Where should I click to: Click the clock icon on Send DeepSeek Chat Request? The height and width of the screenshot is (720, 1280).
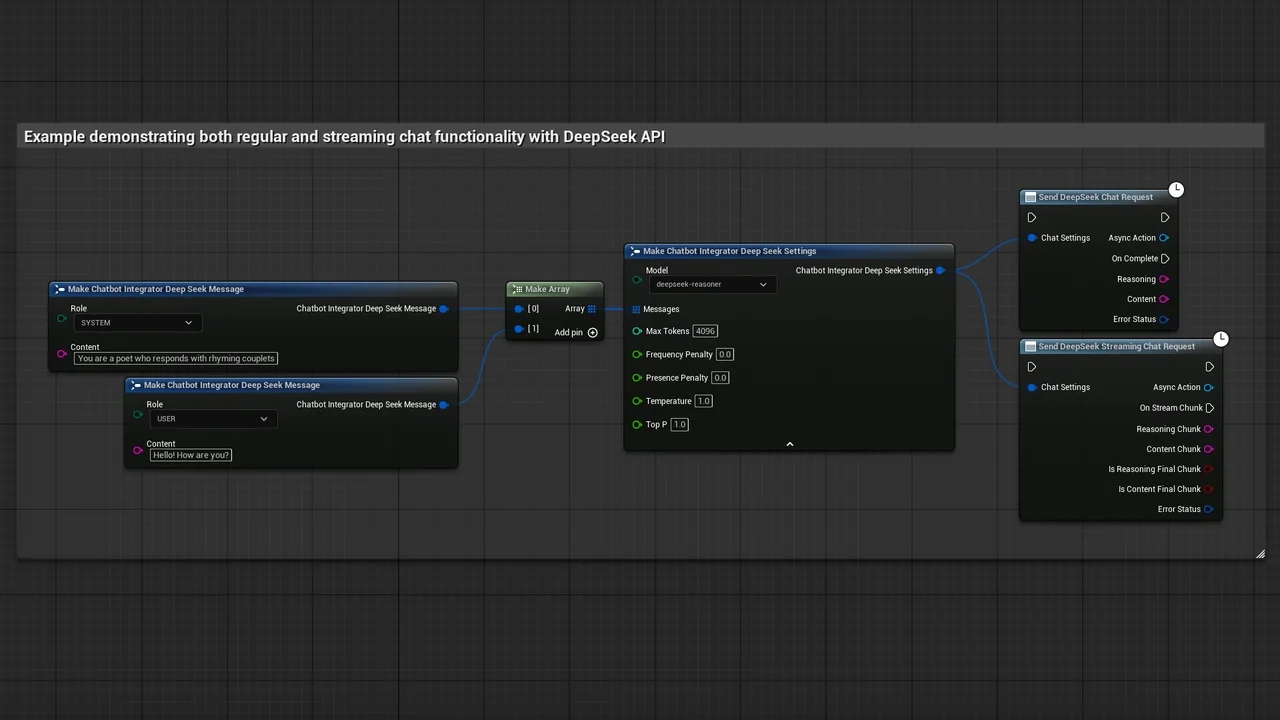coord(1177,189)
